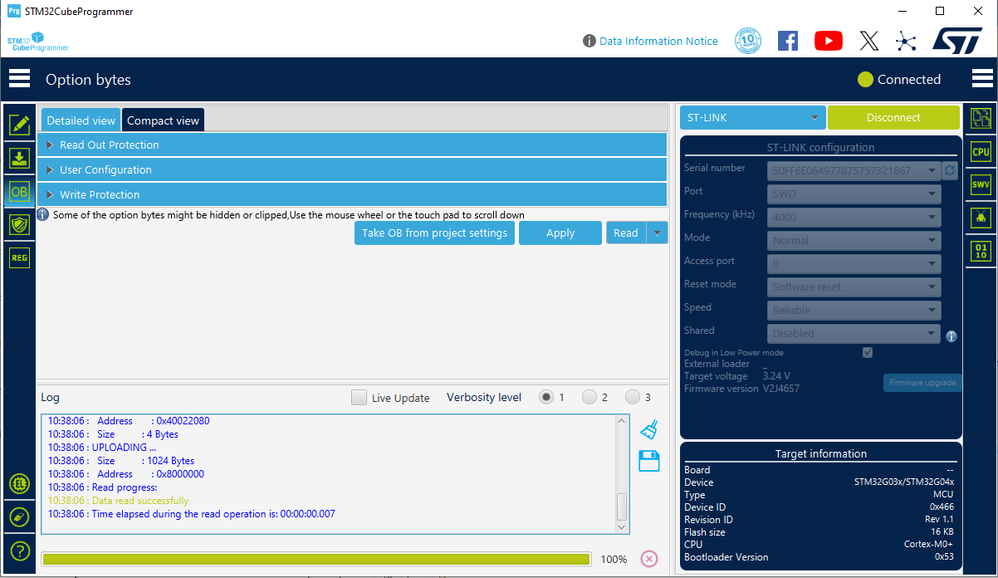Click the Read option bytes button

click(626, 233)
